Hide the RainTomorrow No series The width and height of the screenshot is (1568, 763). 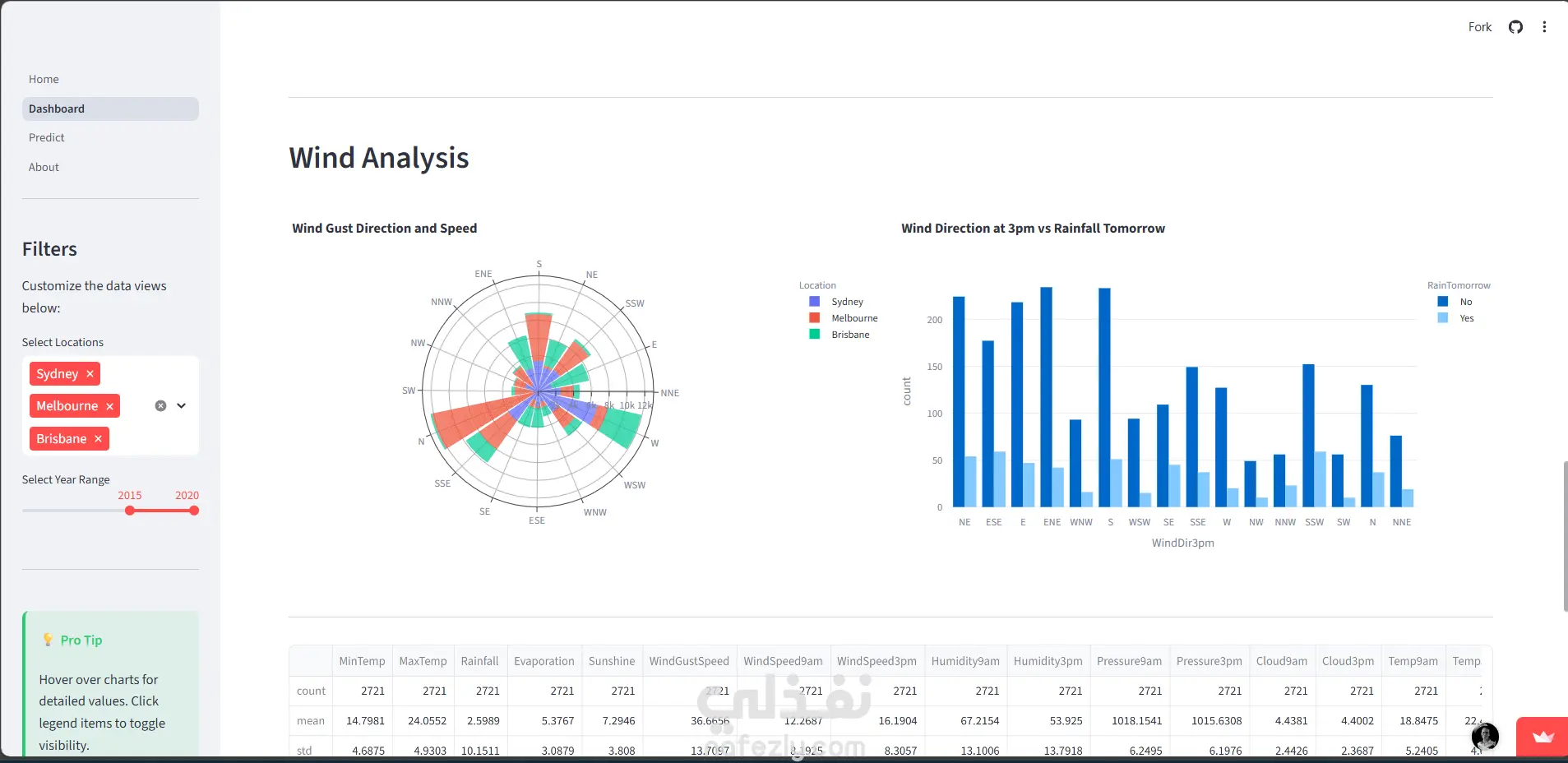1455,302
